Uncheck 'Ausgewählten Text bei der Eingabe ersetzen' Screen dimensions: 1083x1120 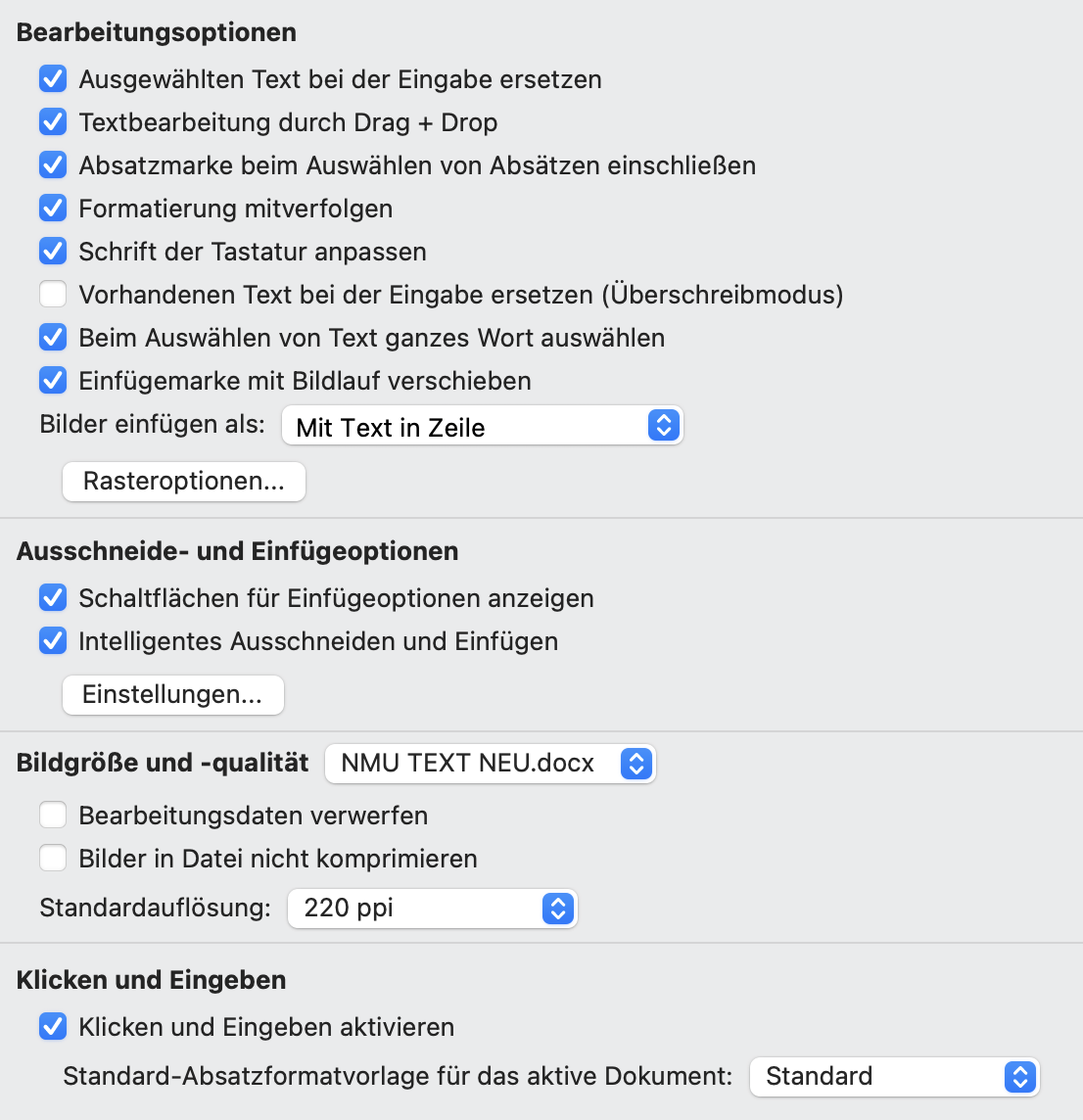coord(53,79)
